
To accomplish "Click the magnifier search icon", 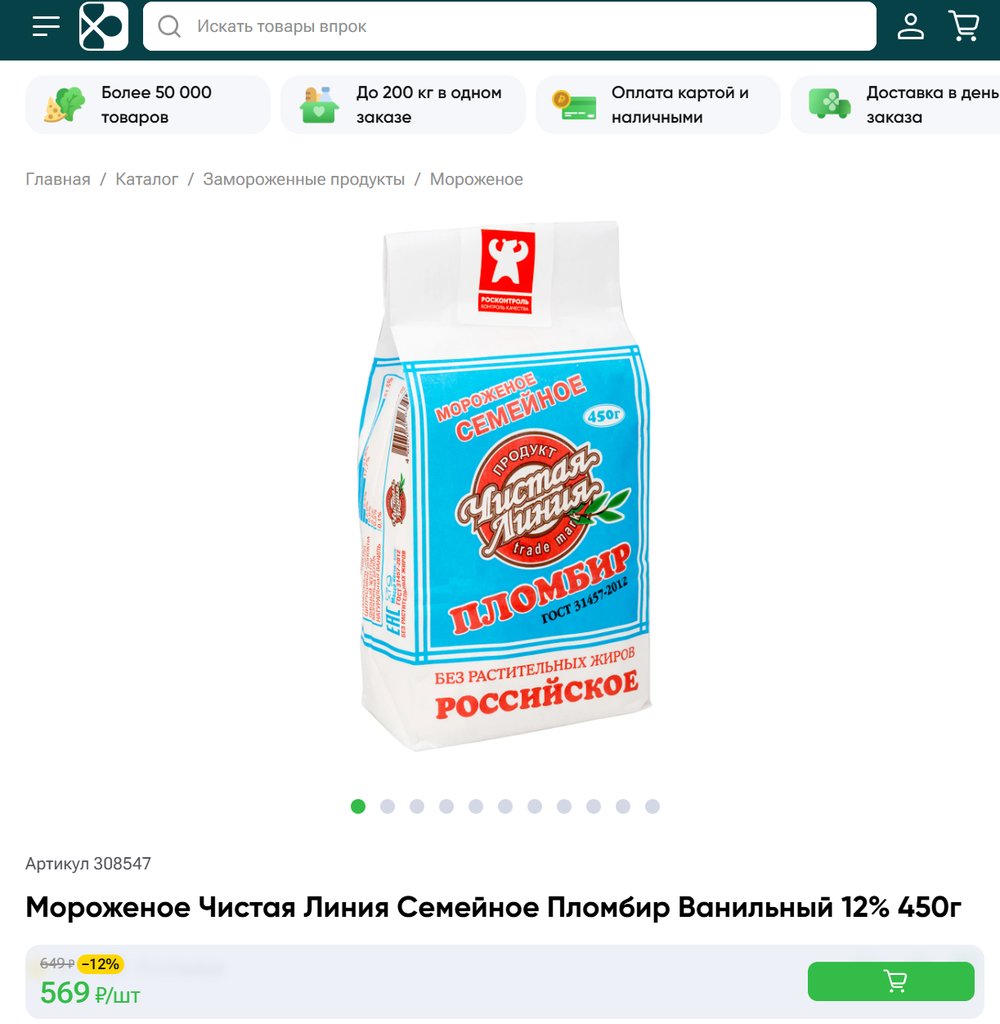I will point(169,26).
